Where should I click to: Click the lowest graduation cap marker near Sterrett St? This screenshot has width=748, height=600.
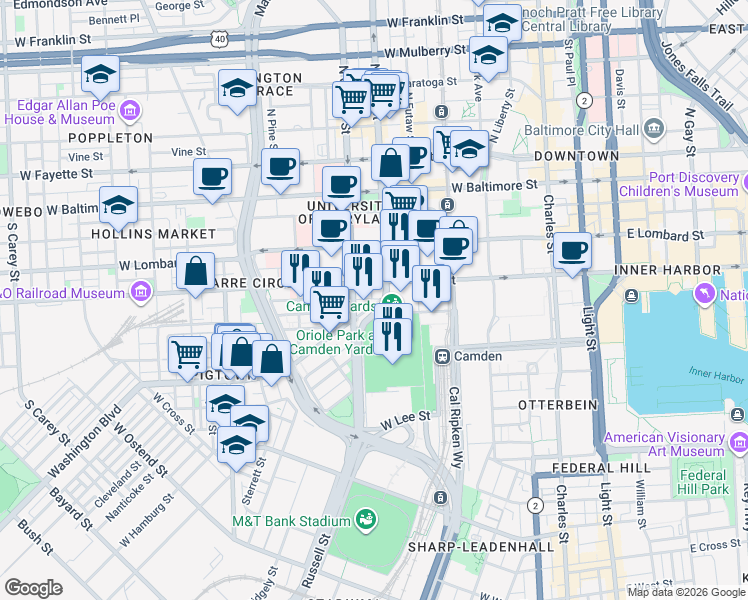tap(236, 445)
